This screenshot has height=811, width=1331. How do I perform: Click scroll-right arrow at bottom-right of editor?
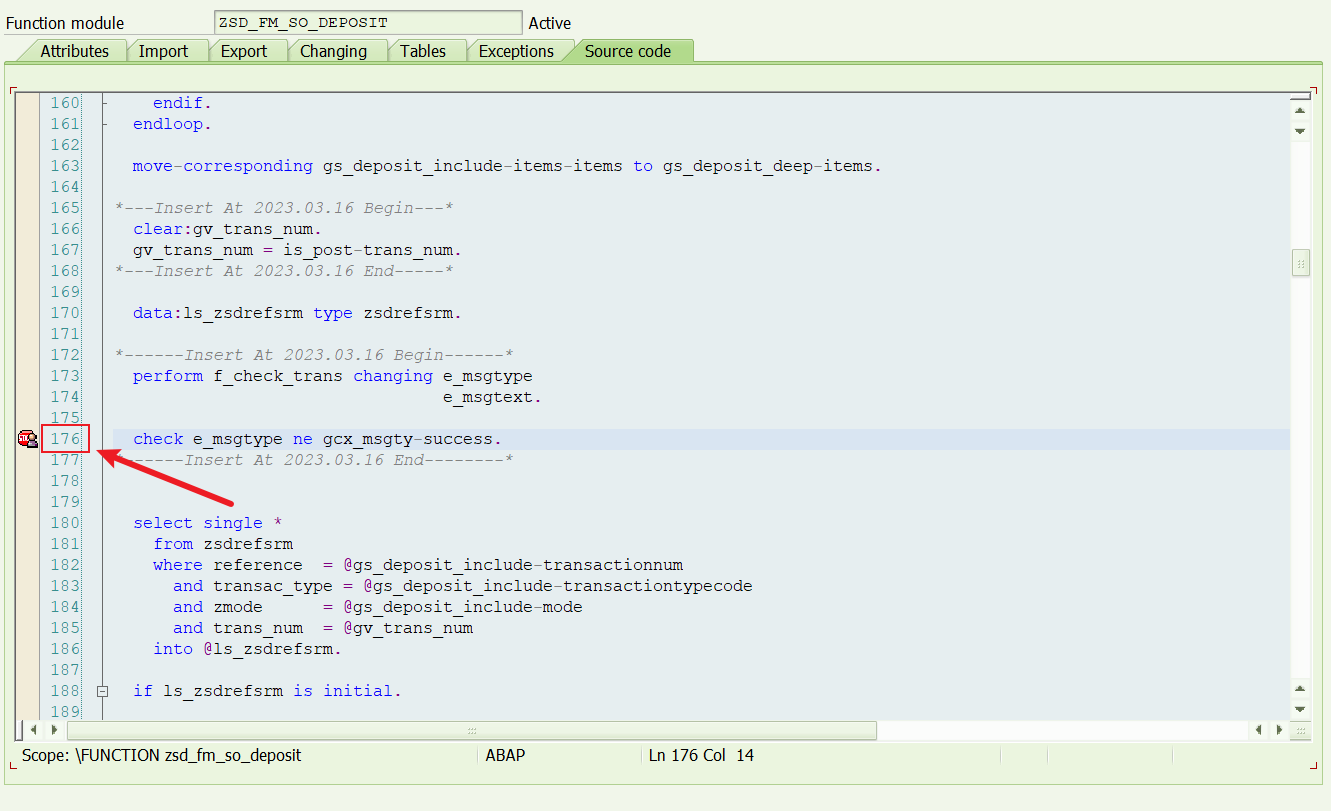[1278, 730]
